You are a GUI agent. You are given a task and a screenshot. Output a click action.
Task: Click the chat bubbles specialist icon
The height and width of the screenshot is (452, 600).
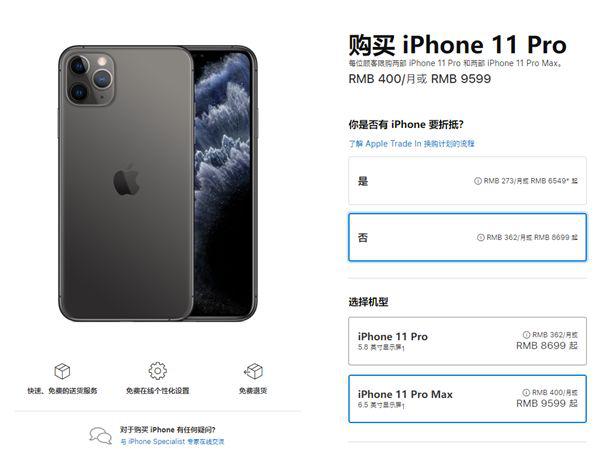[101, 436]
